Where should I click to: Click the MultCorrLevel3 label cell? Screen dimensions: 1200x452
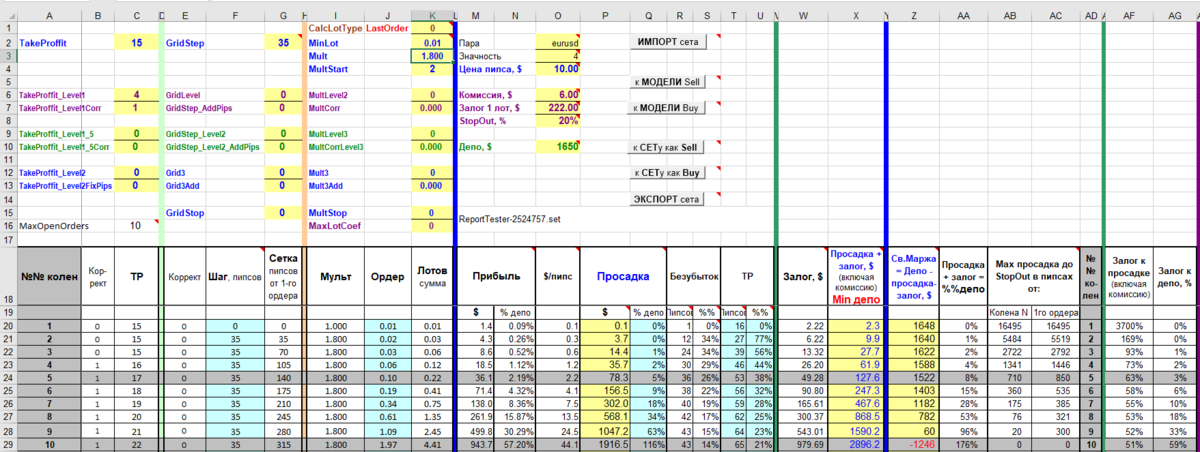tap(336, 147)
